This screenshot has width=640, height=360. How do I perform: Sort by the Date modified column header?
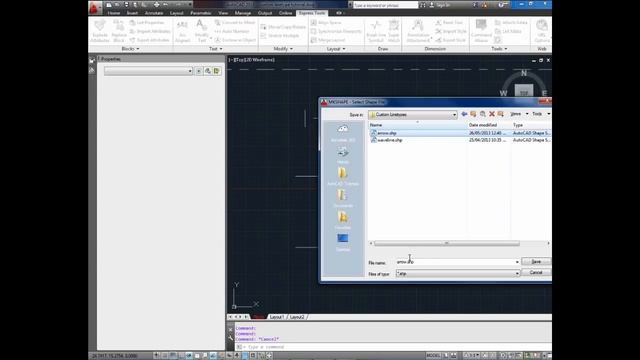pos(488,125)
